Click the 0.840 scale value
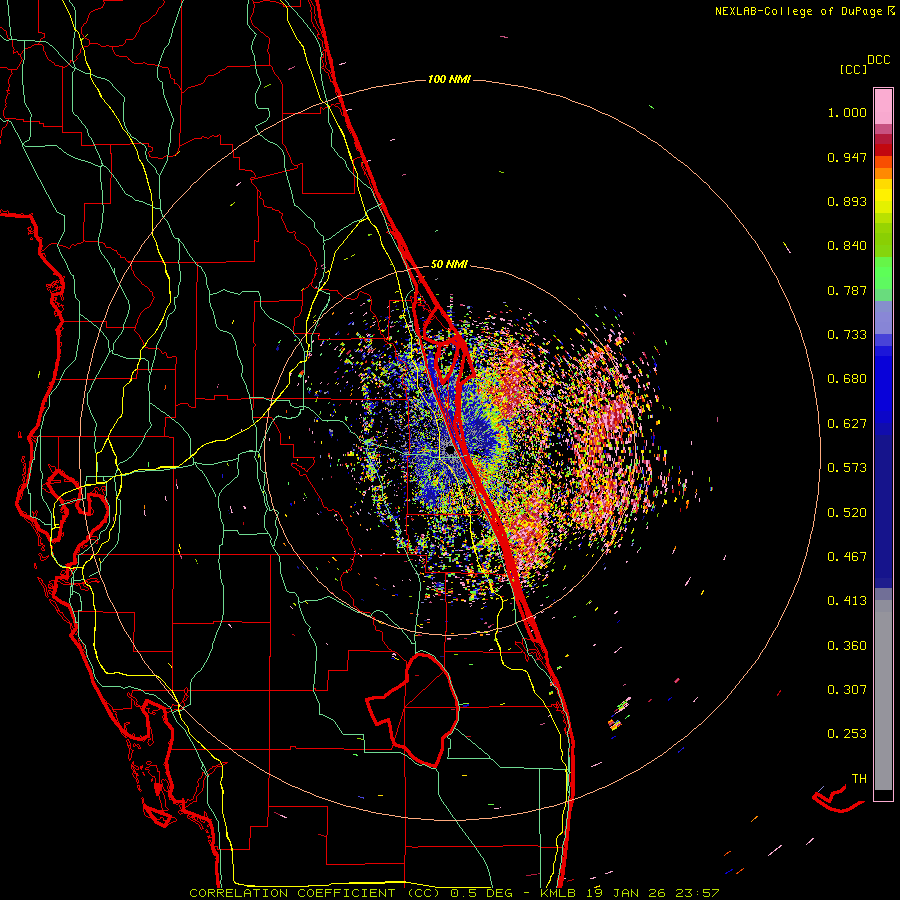 point(847,246)
